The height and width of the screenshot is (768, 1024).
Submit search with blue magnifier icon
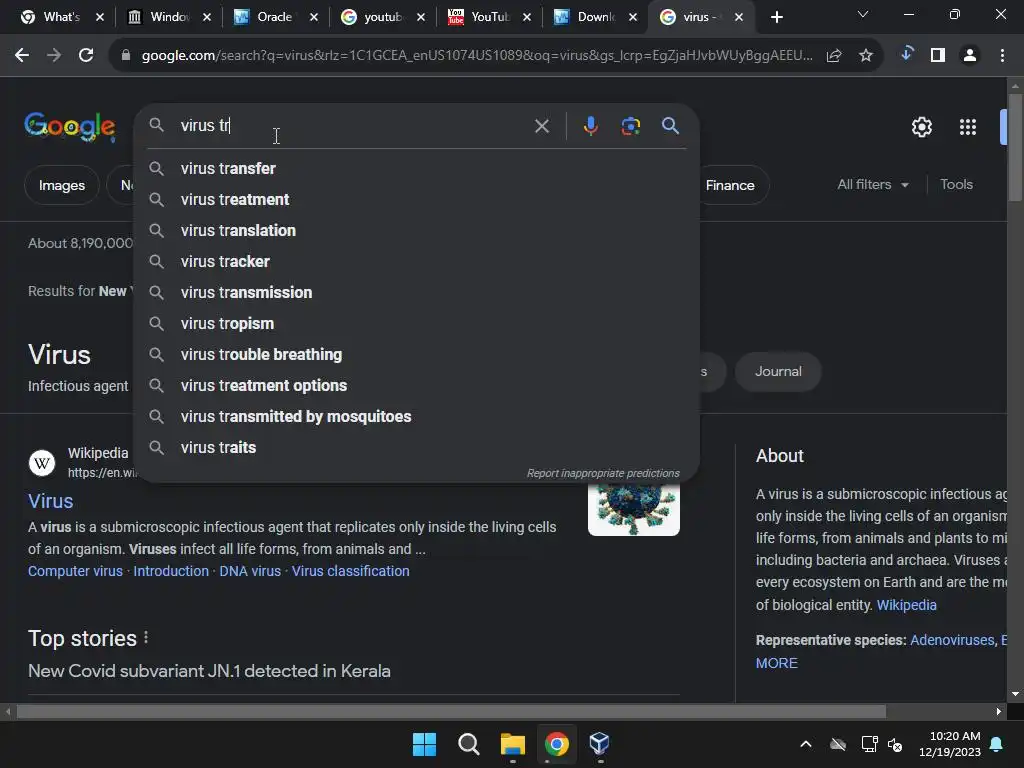[x=670, y=125]
